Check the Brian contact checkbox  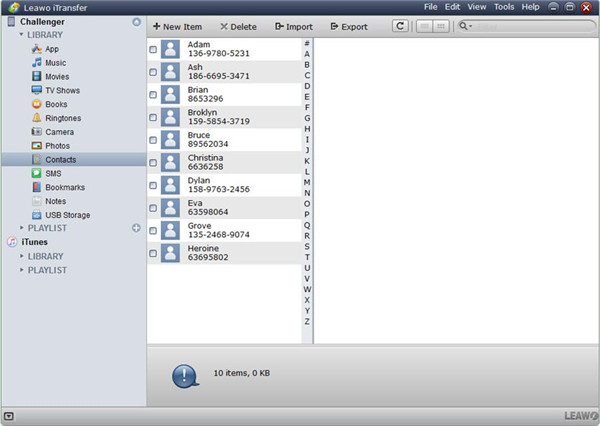coord(153,95)
